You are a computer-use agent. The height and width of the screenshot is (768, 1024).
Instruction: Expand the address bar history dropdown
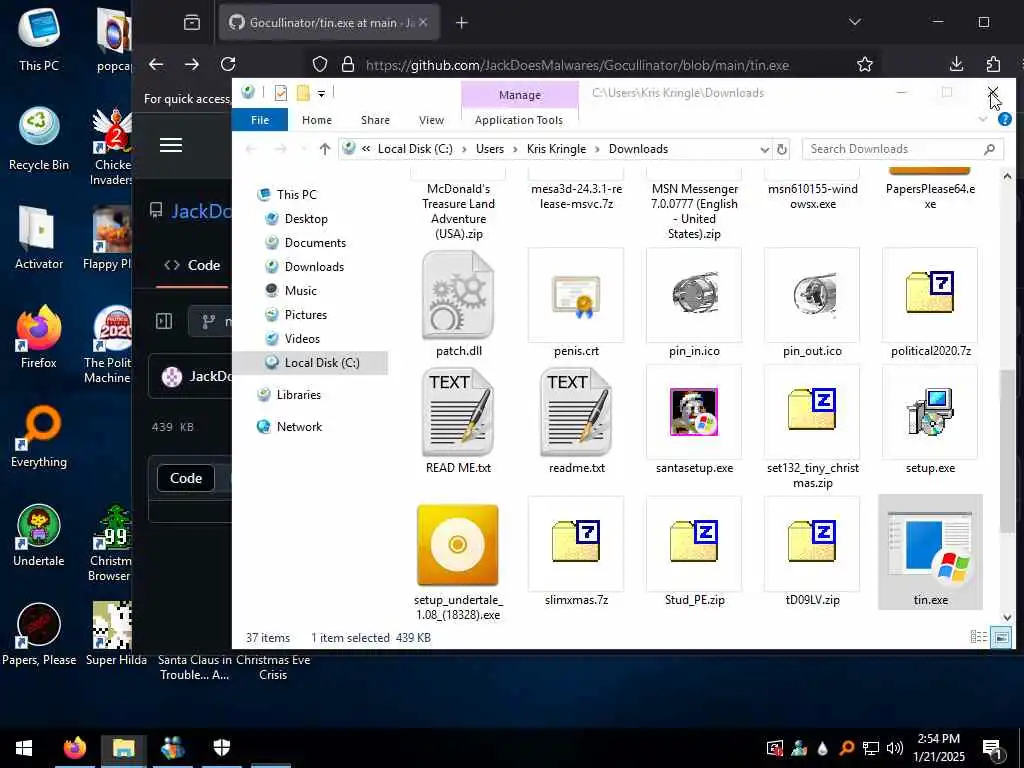coord(764,150)
